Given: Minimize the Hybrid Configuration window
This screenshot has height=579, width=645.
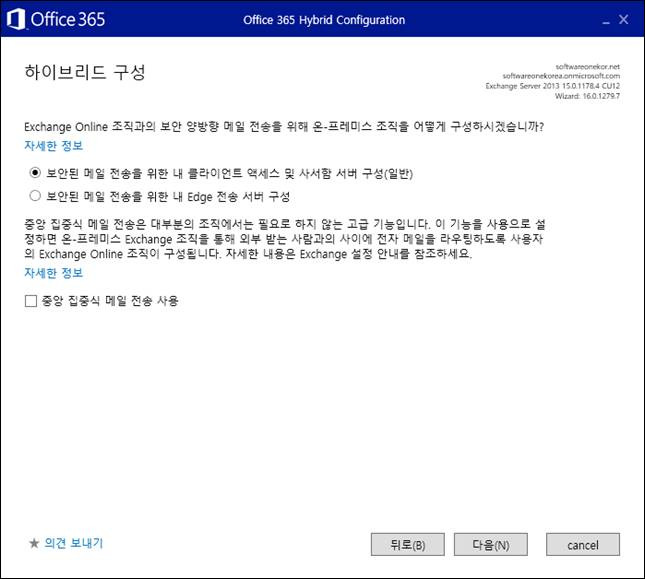Looking at the screenshot, I should 606,21.
